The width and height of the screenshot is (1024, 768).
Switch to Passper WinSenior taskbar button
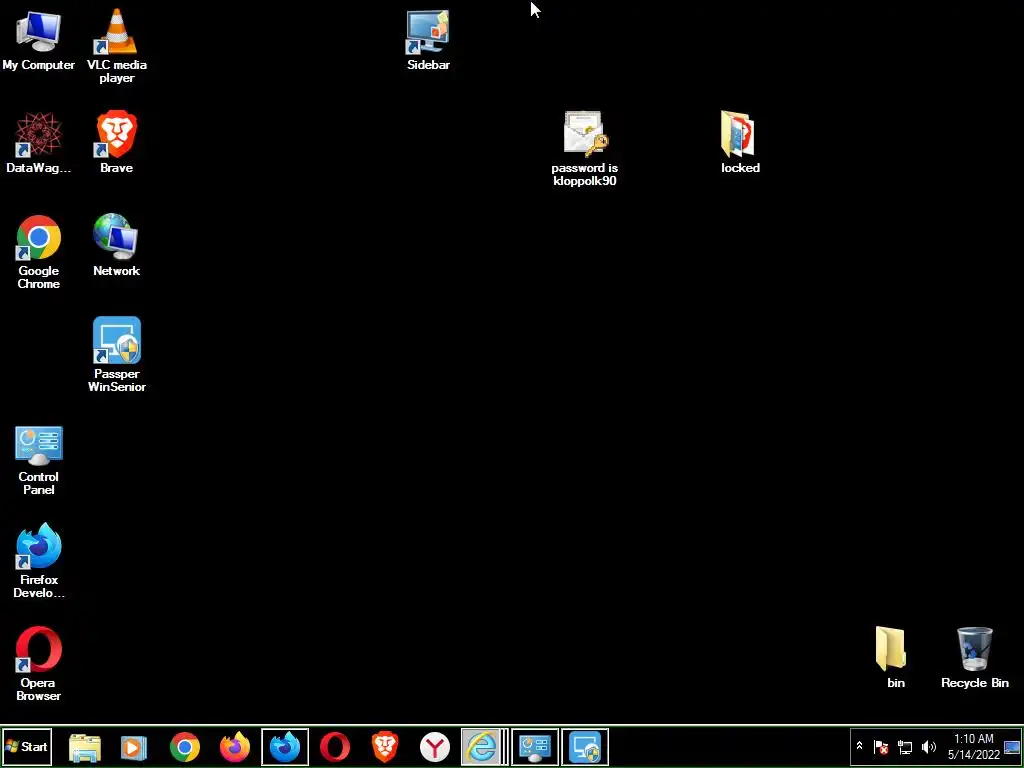coord(584,747)
